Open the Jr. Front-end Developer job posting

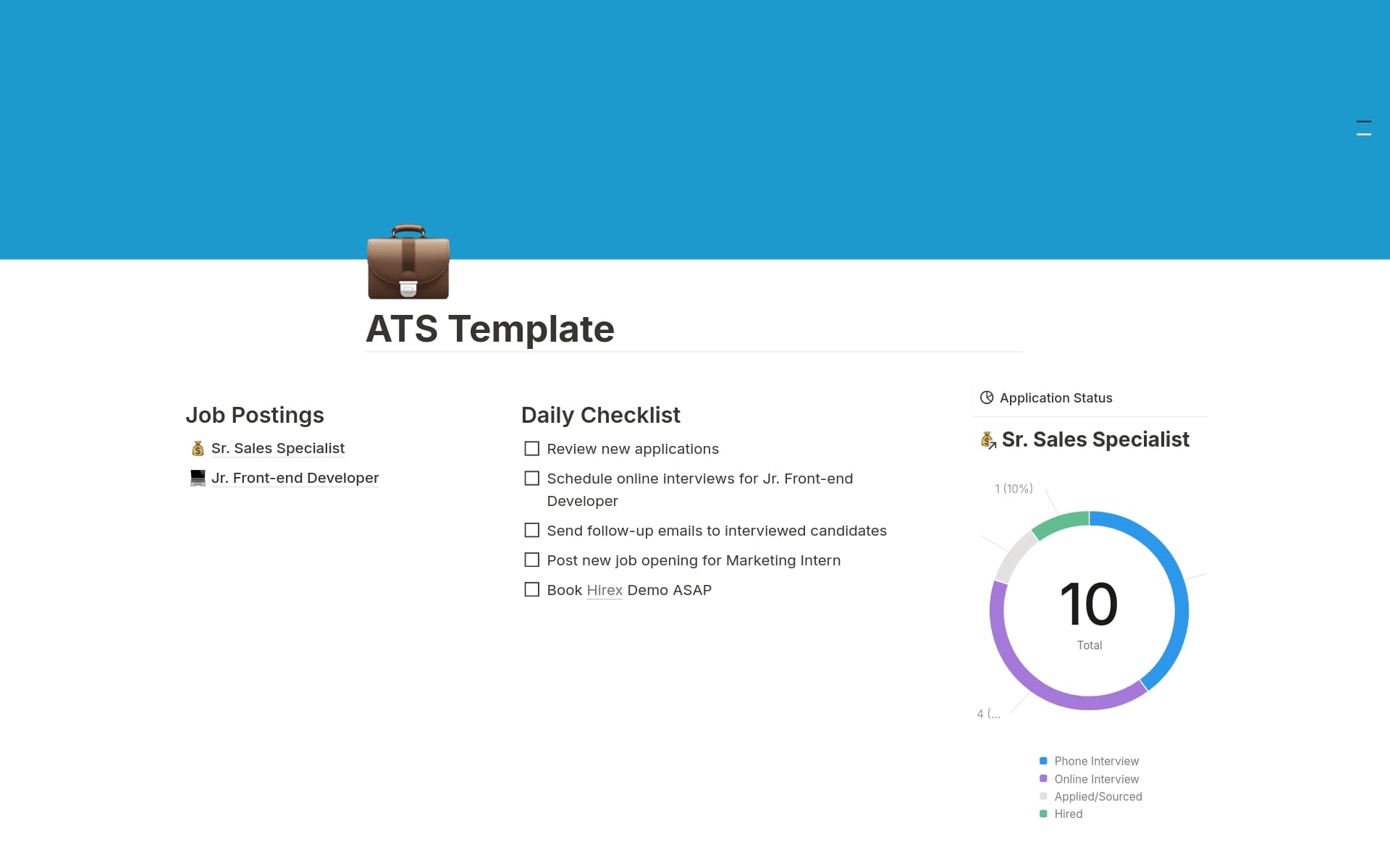pyautogui.click(x=295, y=479)
